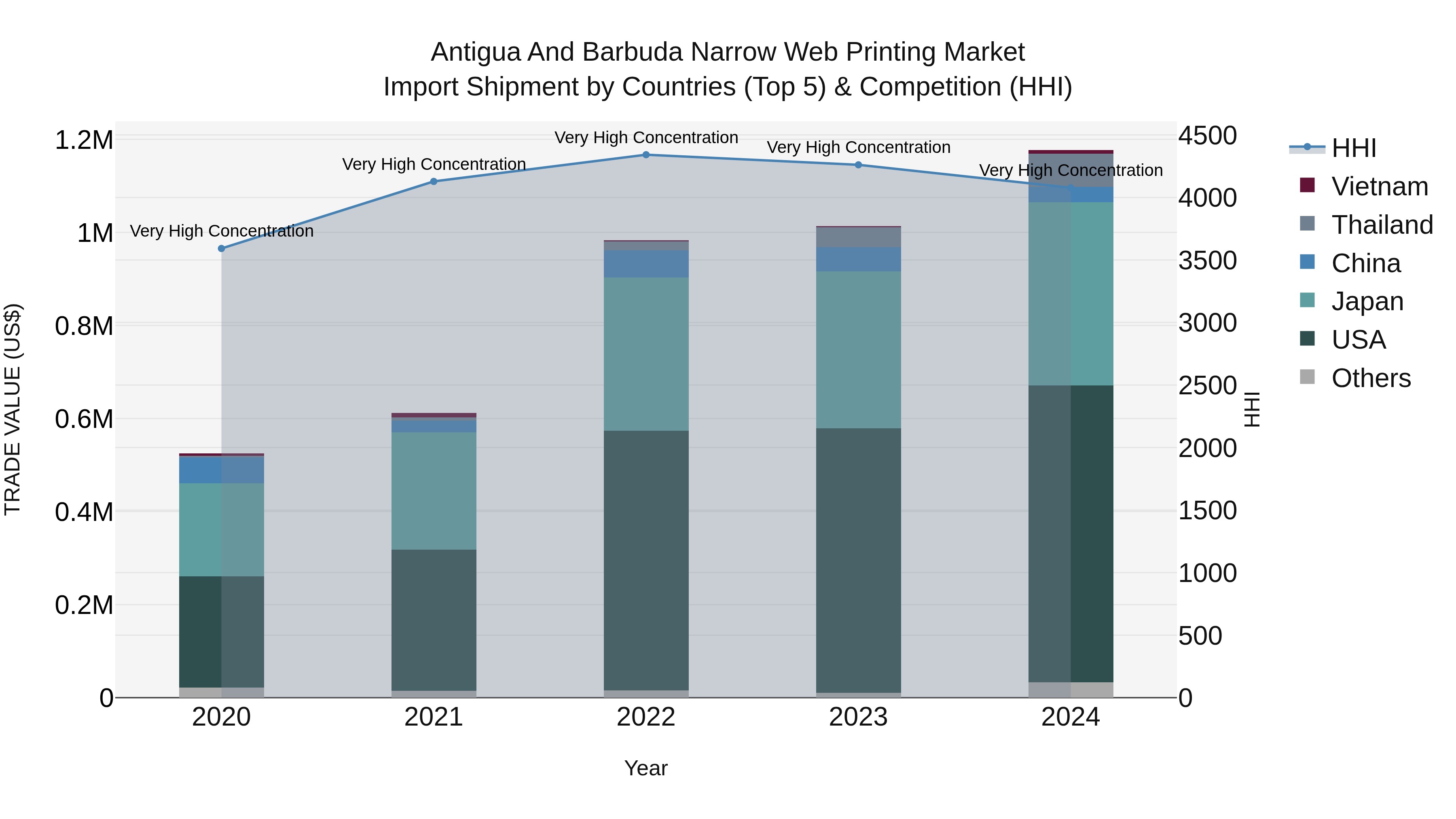Click the 2020 x-axis label
The image size is (1456, 819).
(222, 717)
